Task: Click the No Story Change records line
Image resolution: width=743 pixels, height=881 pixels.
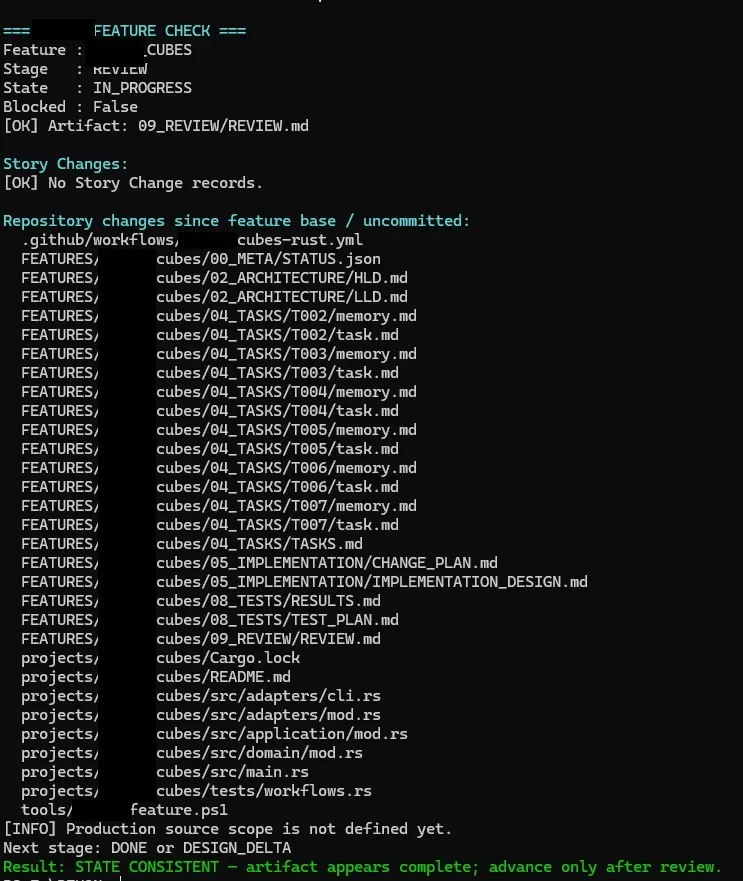Action: (133, 183)
